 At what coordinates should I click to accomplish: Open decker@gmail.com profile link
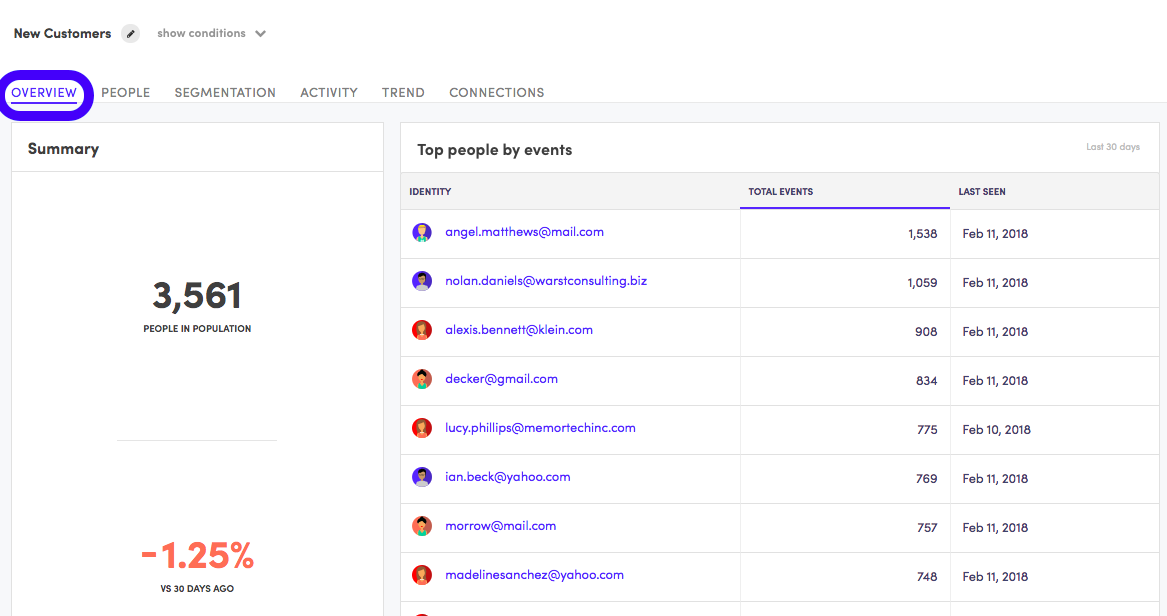point(501,379)
